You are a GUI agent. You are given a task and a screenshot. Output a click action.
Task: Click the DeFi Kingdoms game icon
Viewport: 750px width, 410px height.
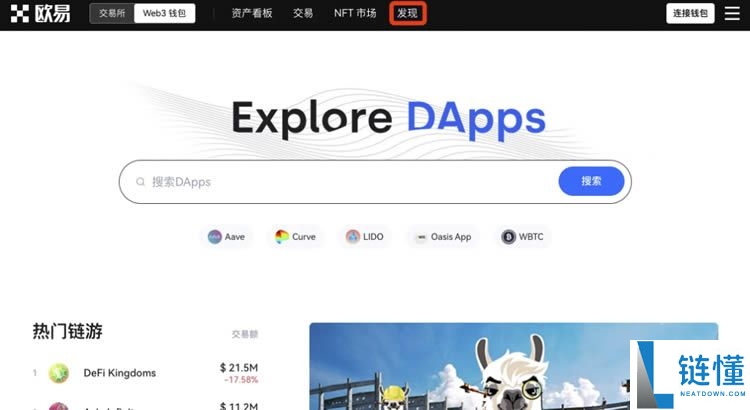coord(58,373)
